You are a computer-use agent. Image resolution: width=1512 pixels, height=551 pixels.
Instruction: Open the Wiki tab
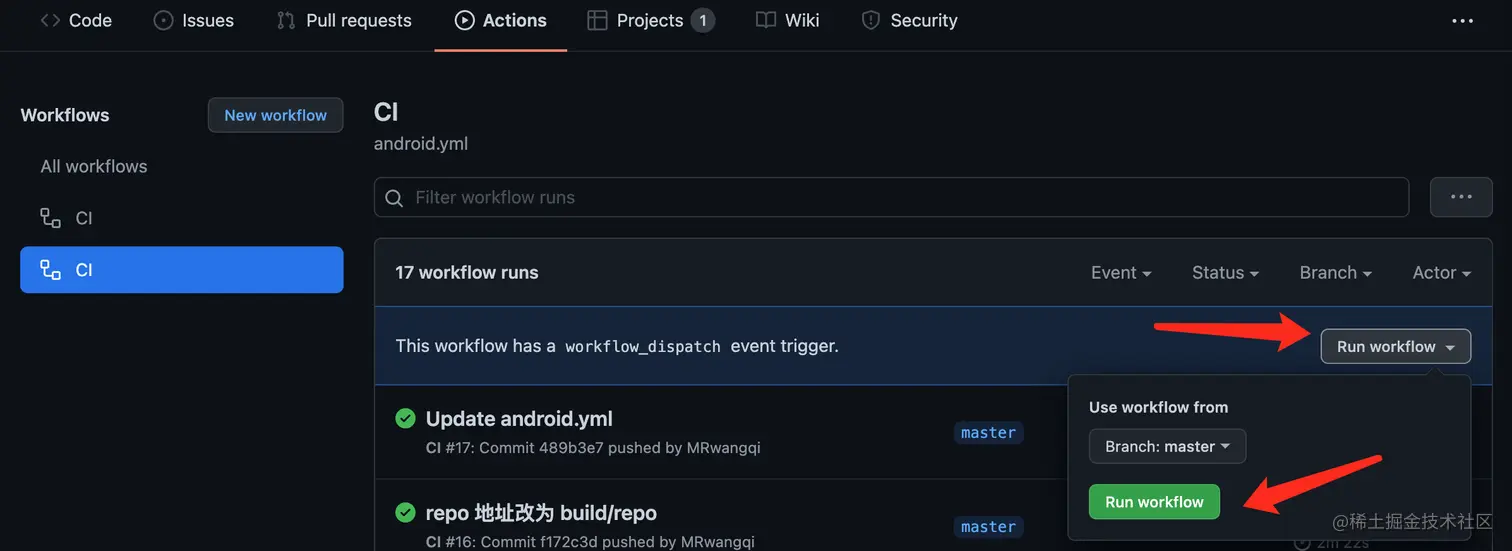click(788, 20)
